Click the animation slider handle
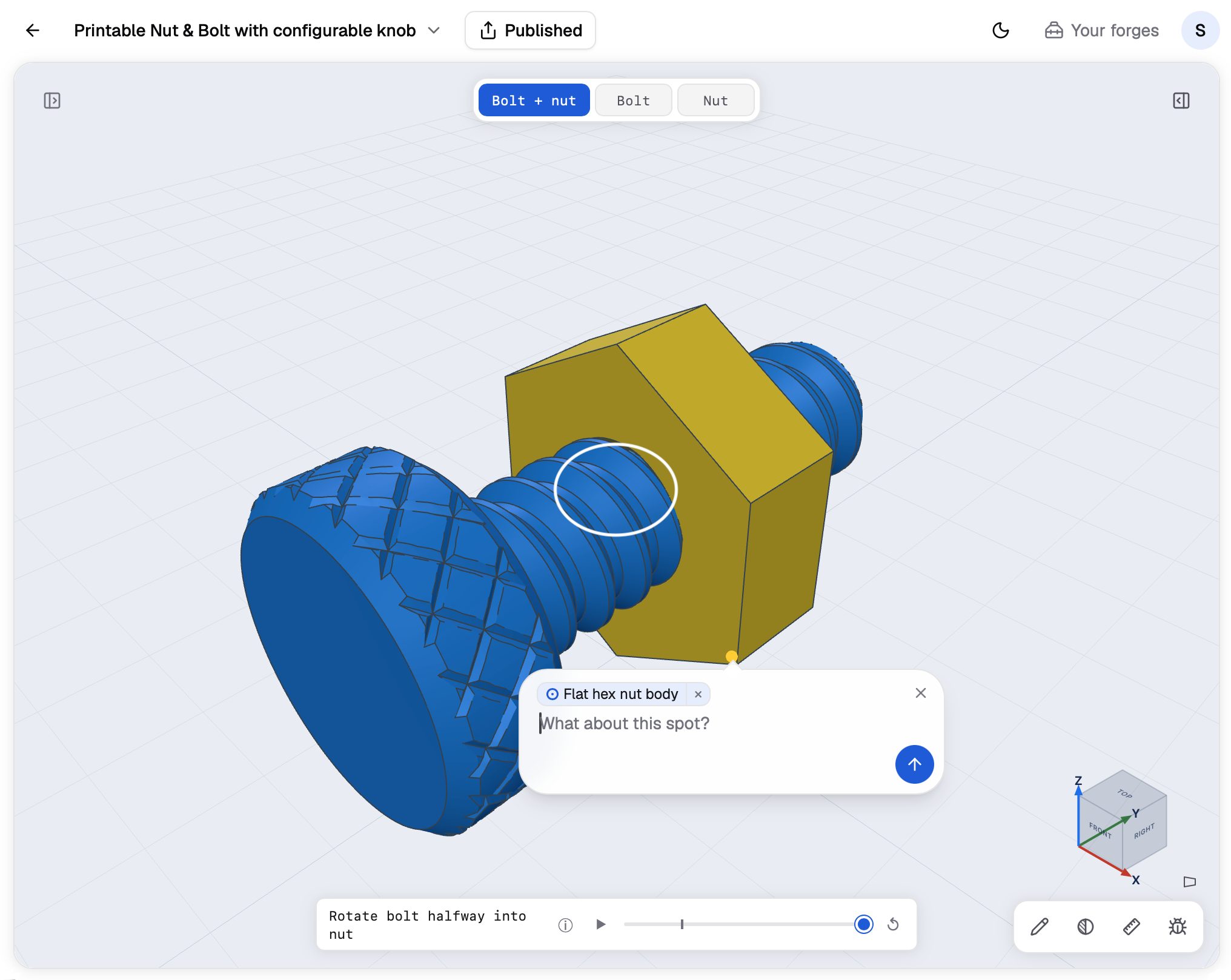1231x980 pixels. (863, 924)
